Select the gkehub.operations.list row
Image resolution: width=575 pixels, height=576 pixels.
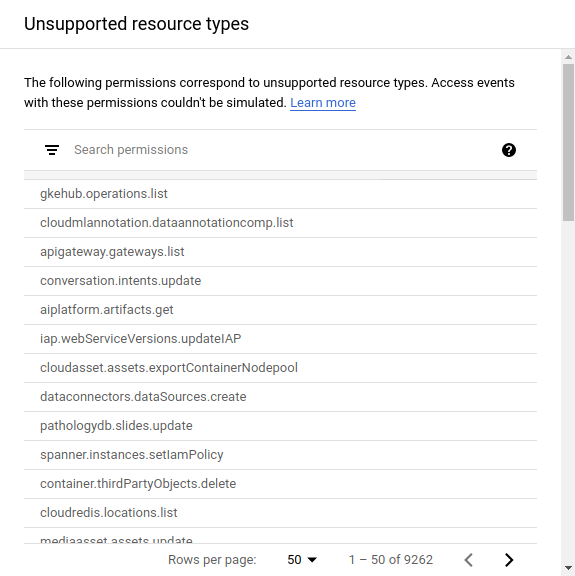[x=280, y=194]
